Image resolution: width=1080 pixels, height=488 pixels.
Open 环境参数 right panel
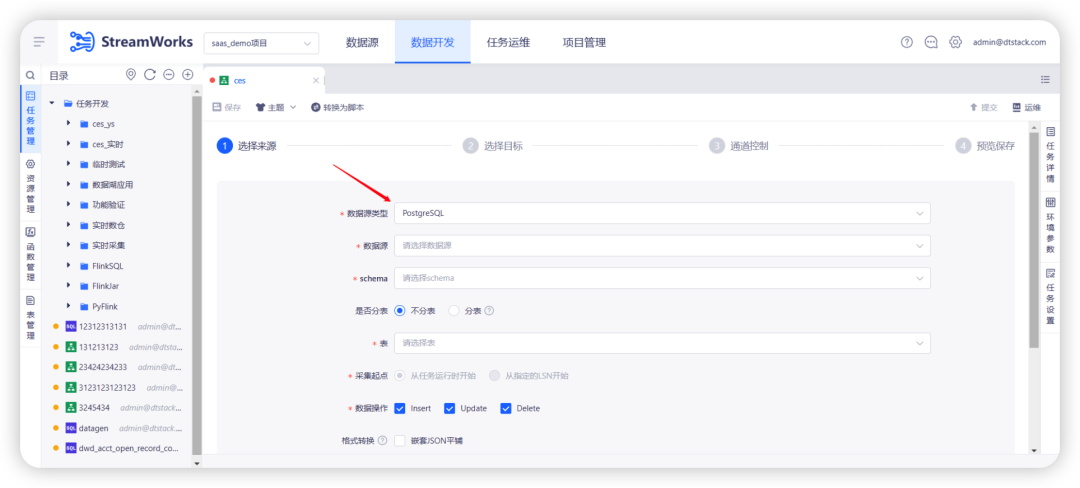click(1050, 224)
